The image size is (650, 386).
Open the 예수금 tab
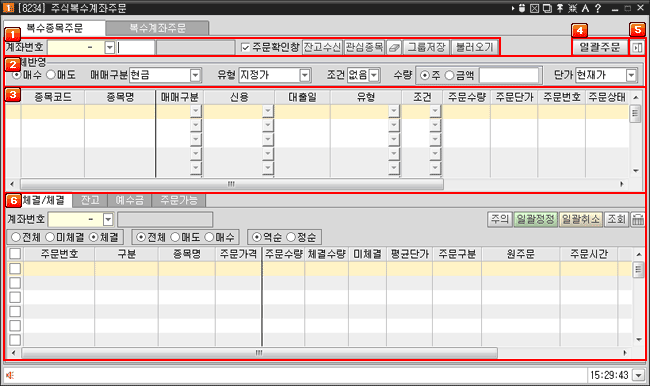click(129, 201)
